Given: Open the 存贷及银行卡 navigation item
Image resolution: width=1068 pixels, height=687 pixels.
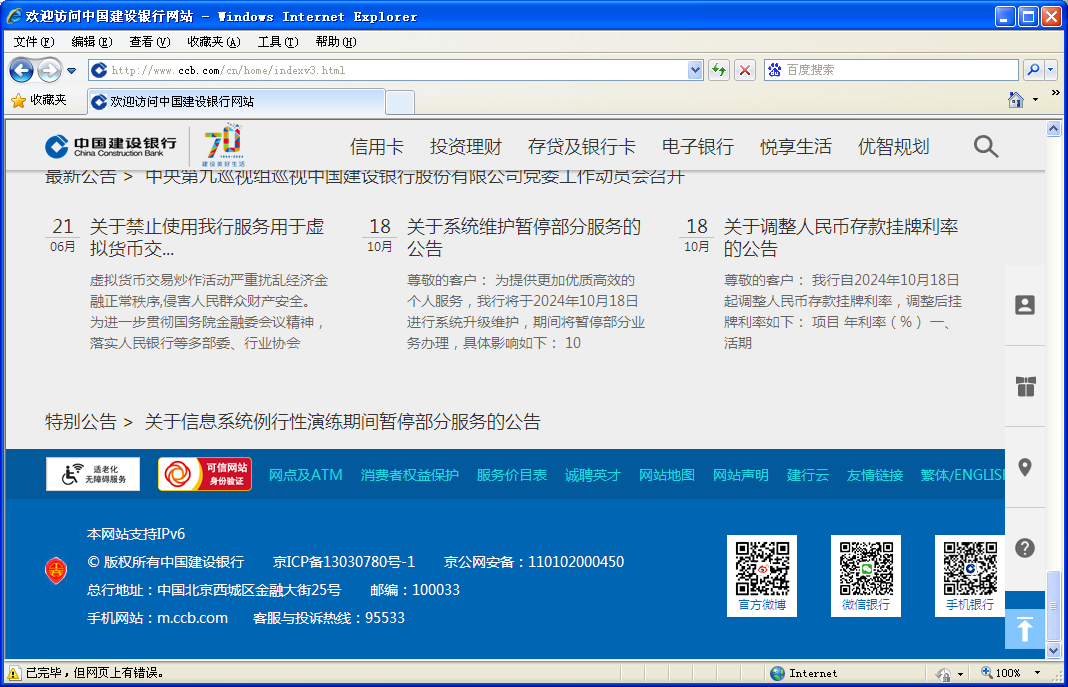Looking at the screenshot, I should 582,146.
